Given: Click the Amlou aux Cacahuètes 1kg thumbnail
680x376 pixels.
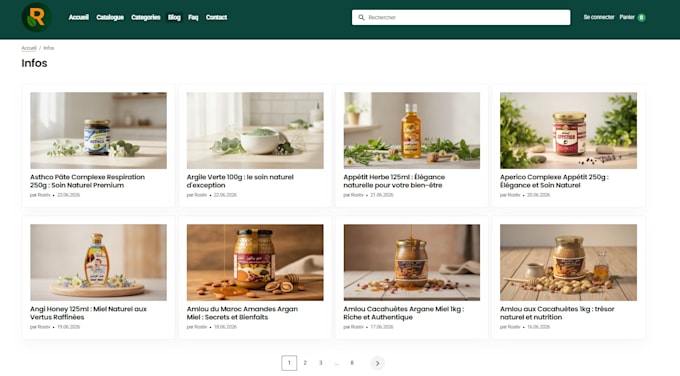Looking at the screenshot, I should (568, 262).
